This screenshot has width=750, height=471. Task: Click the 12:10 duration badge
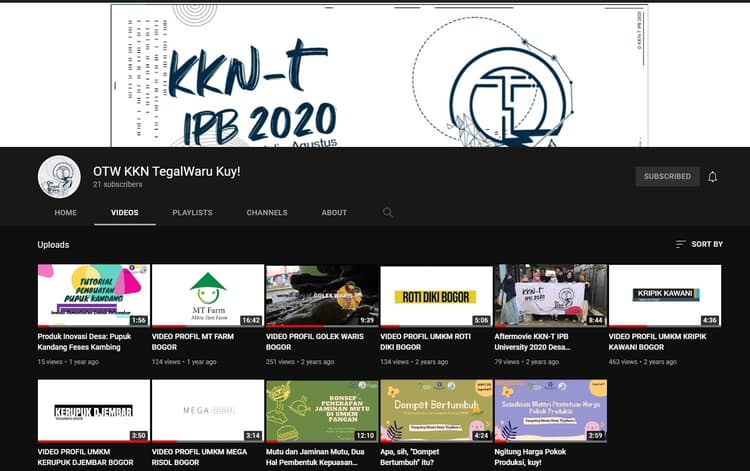(365, 436)
